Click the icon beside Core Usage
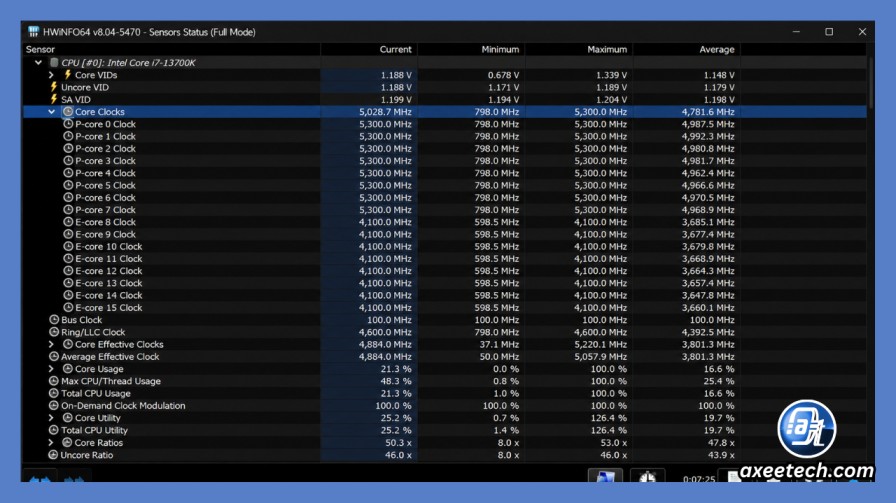This screenshot has height=503, width=896. coord(68,369)
